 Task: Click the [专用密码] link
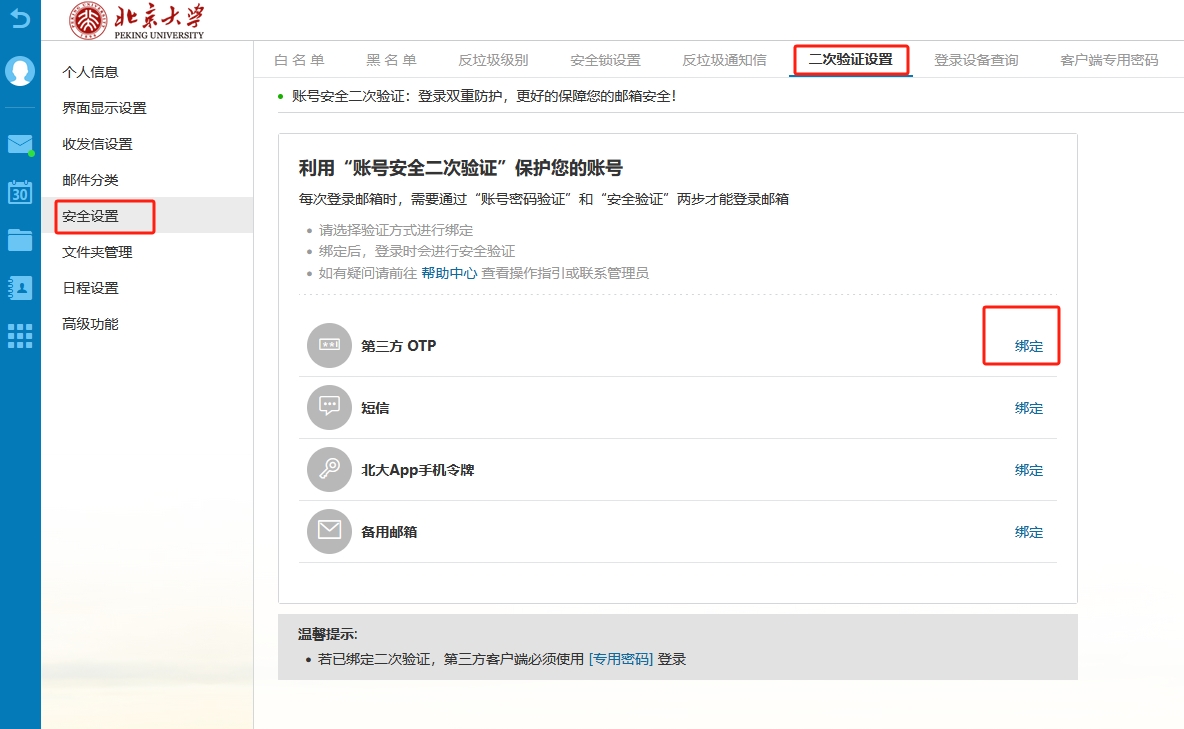click(620, 659)
